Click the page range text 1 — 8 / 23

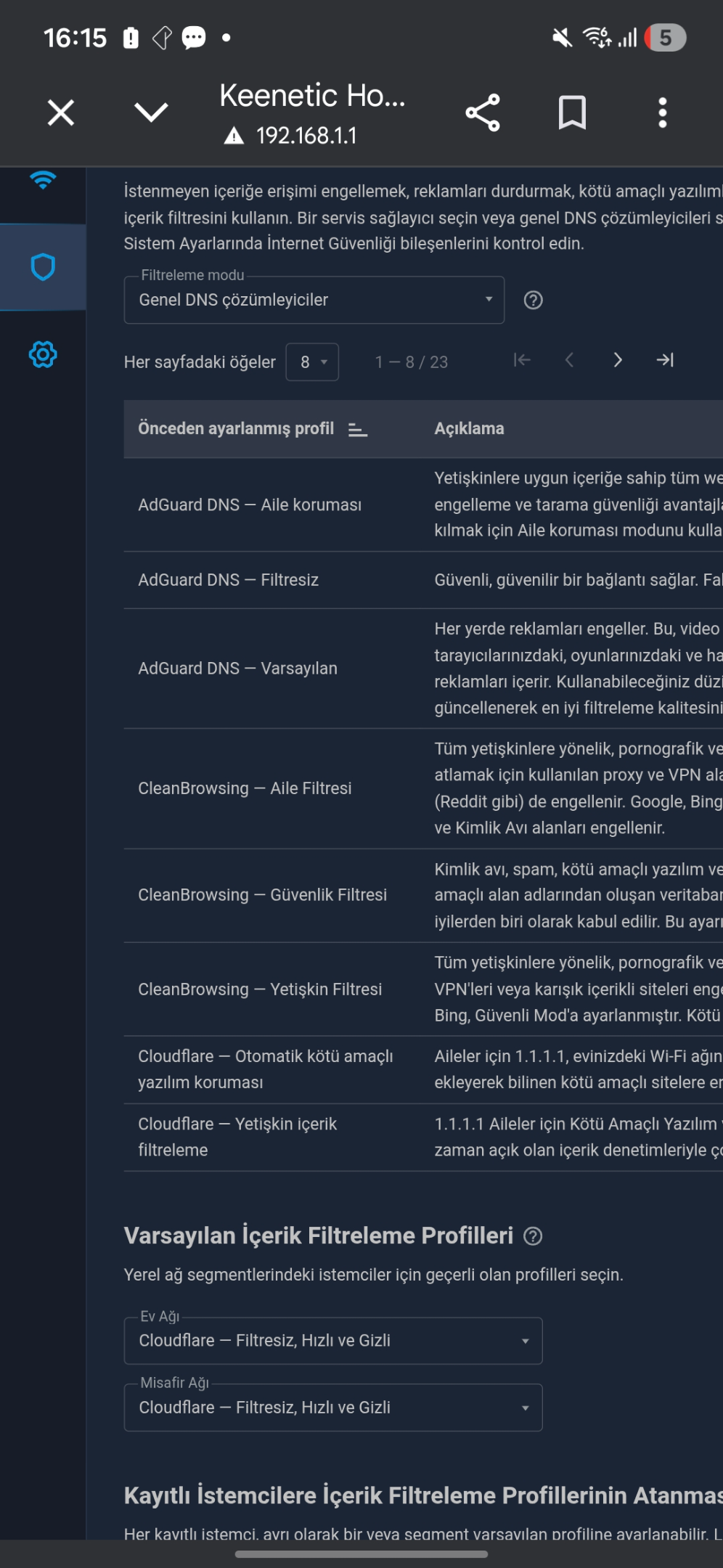click(412, 362)
